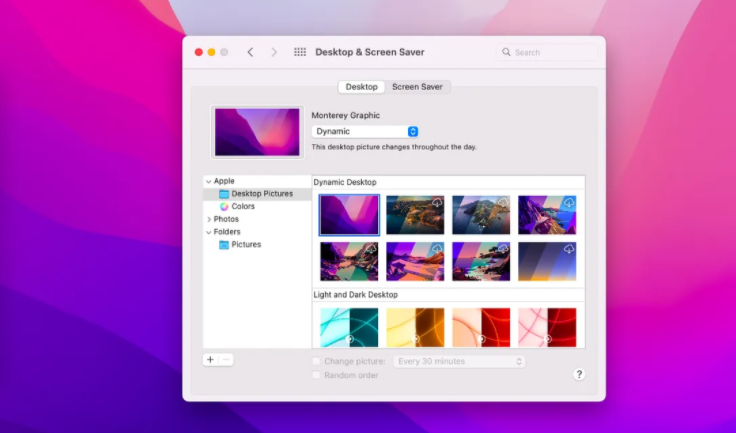The height and width of the screenshot is (433, 736).
Task: Go back with the left chevron arrow
Action: [250, 52]
